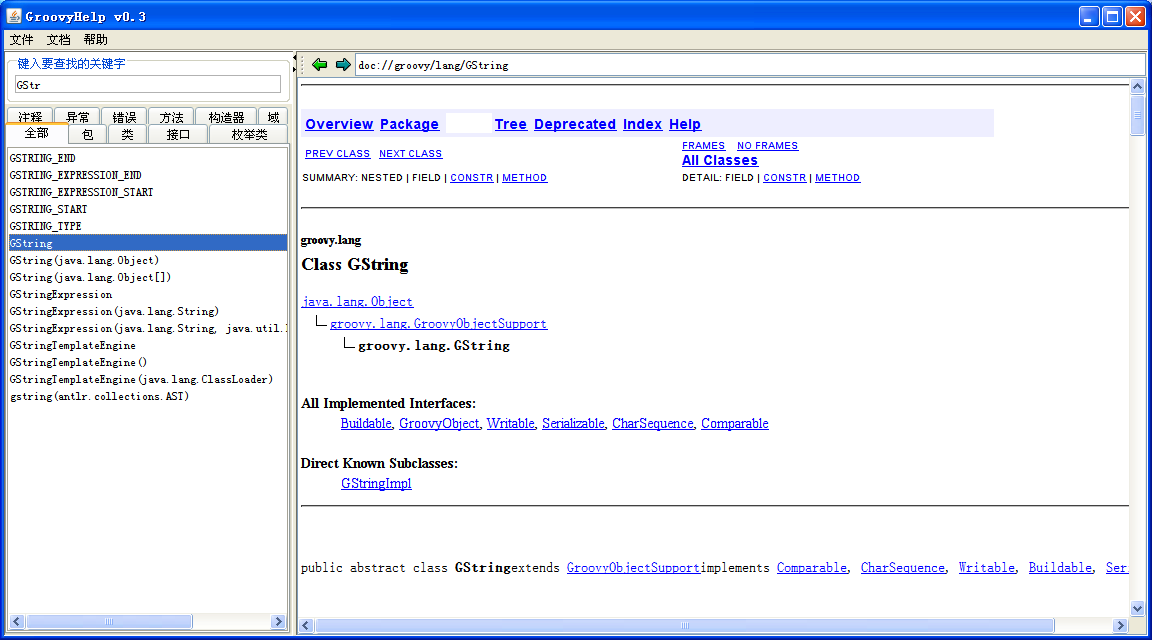Click the FRAMES link
The image size is (1152, 640).
(703, 145)
